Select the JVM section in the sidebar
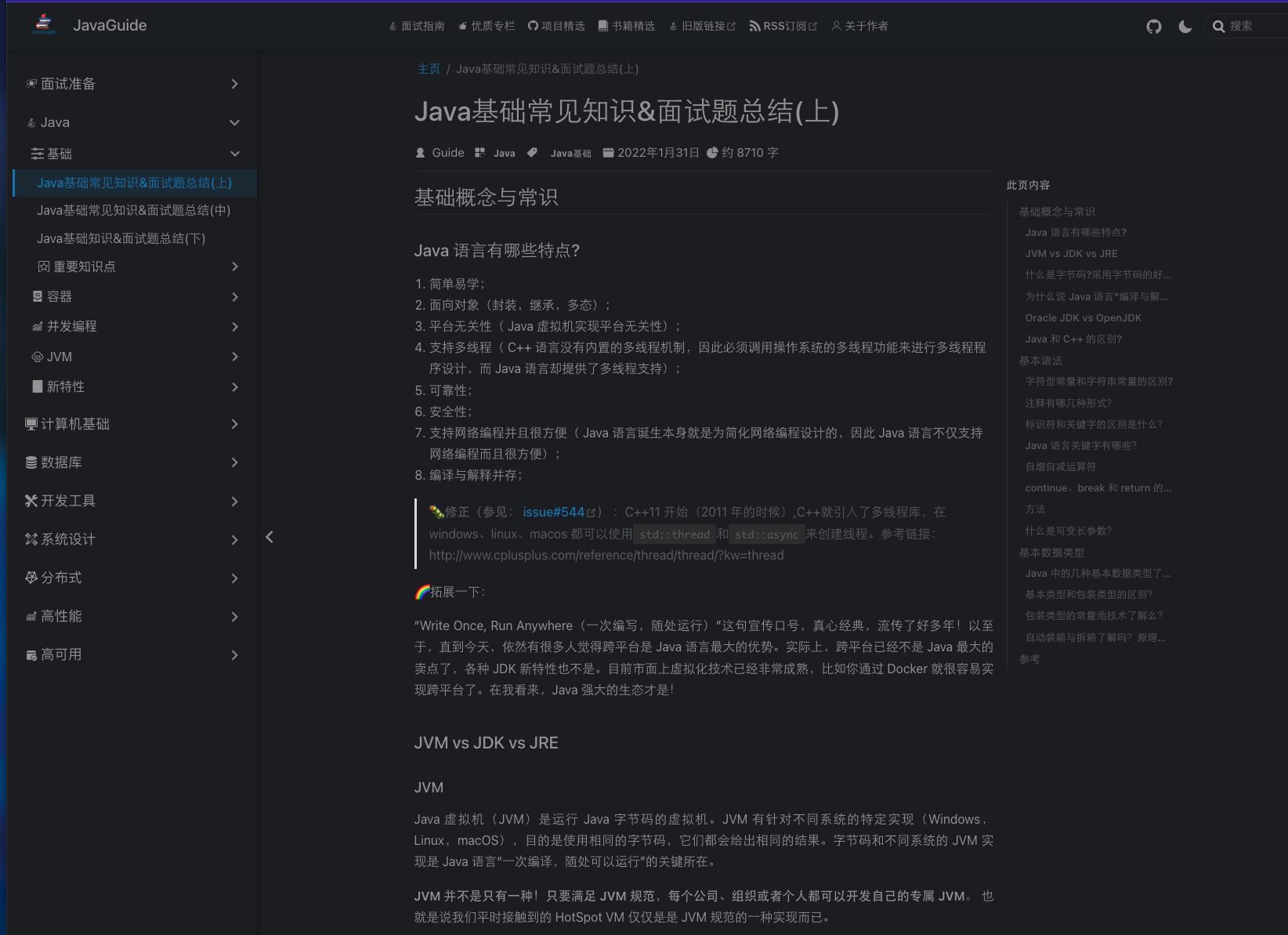Screen dimensions: 1288x935 point(59,357)
